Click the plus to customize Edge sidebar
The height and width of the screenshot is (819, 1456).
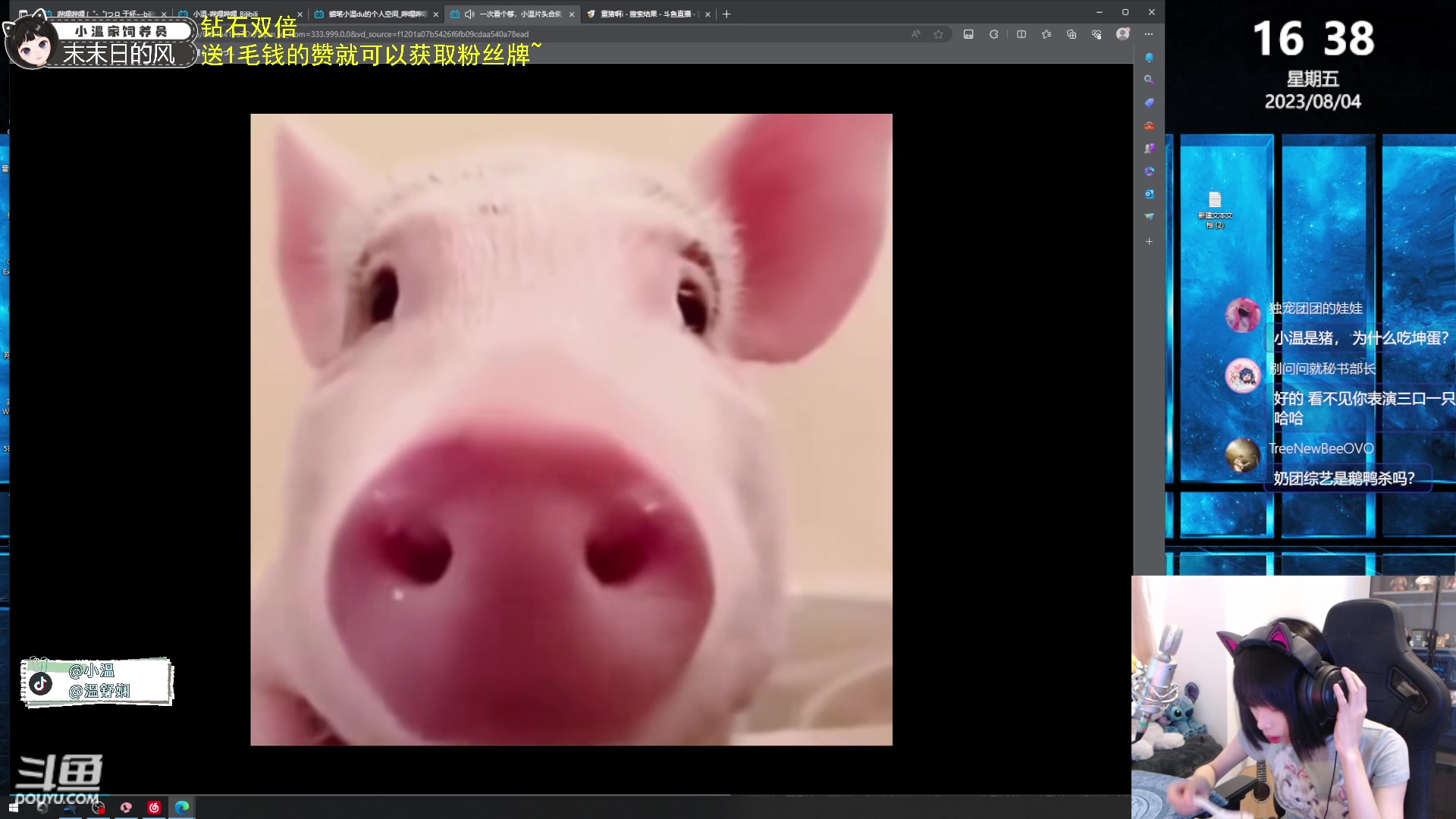1149,241
